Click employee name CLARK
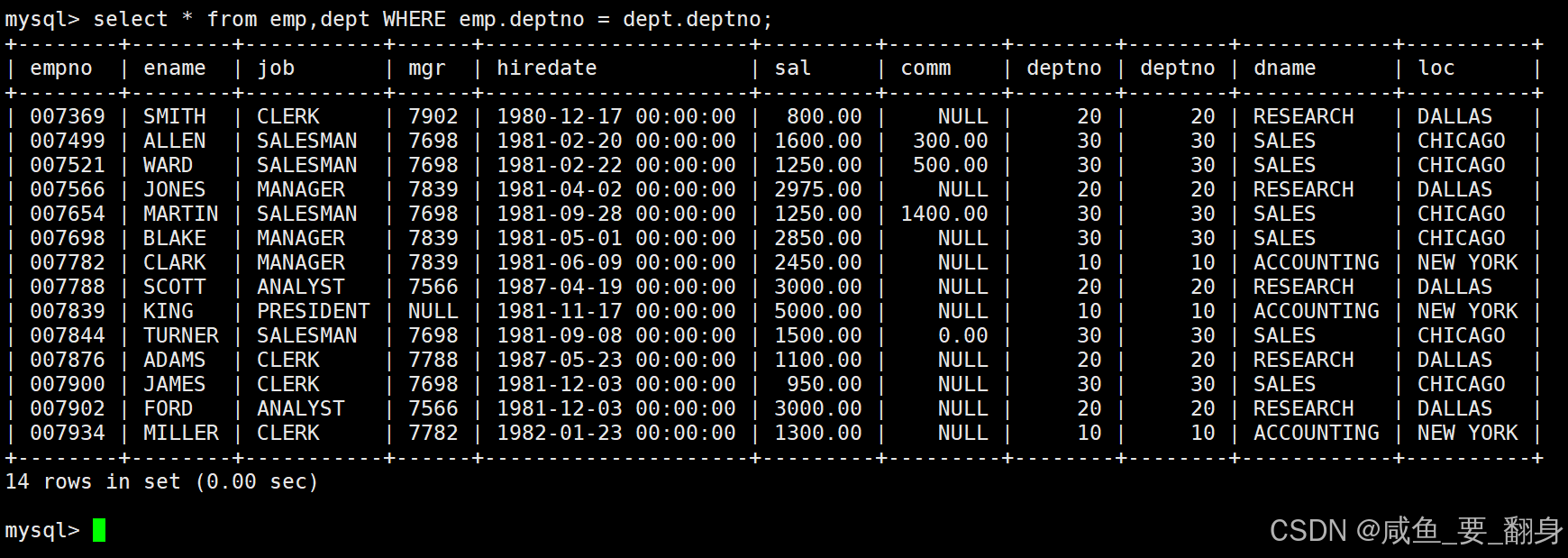Screen dimensions: 1568x558 coord(175,262)
